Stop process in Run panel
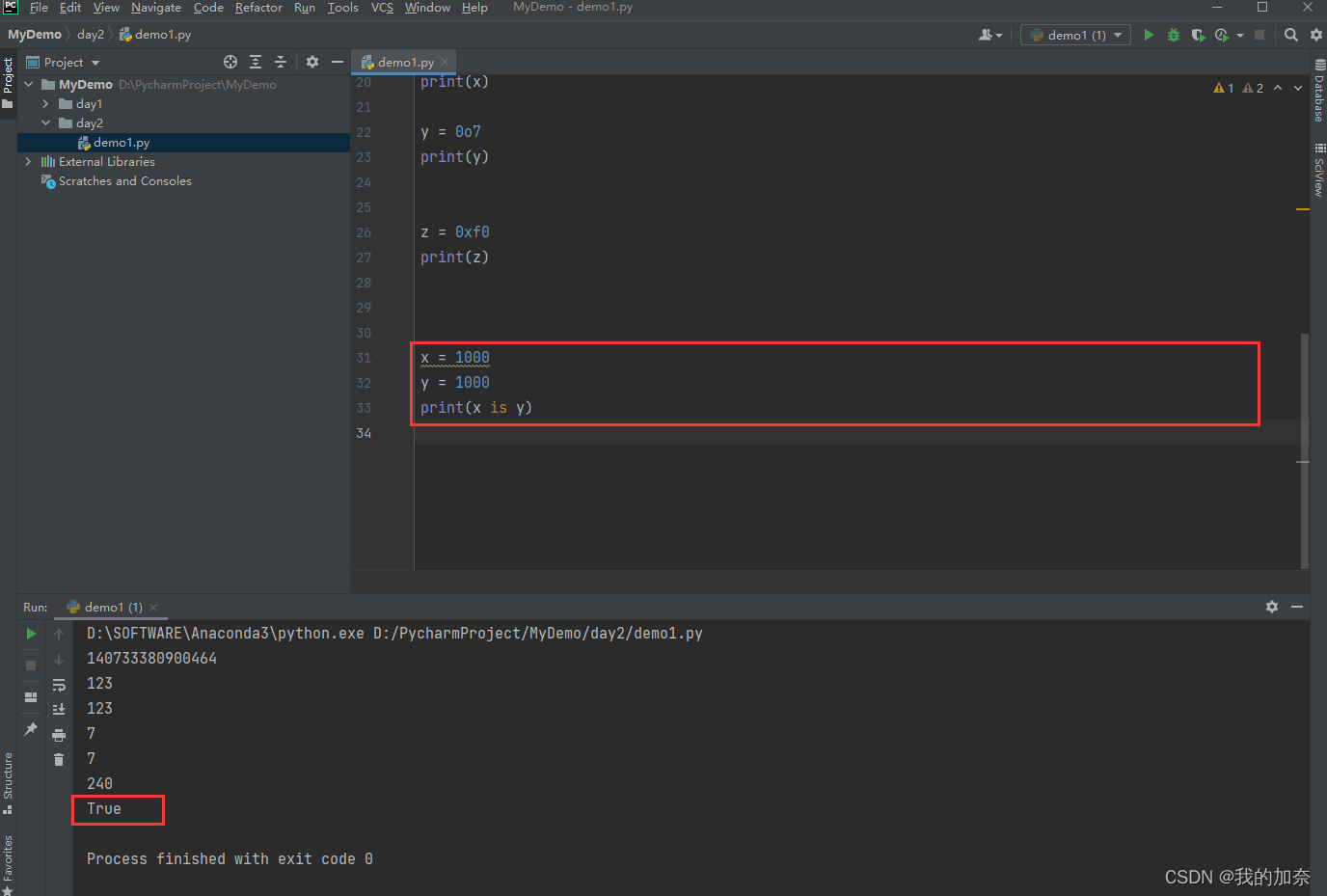 point(31,665)
